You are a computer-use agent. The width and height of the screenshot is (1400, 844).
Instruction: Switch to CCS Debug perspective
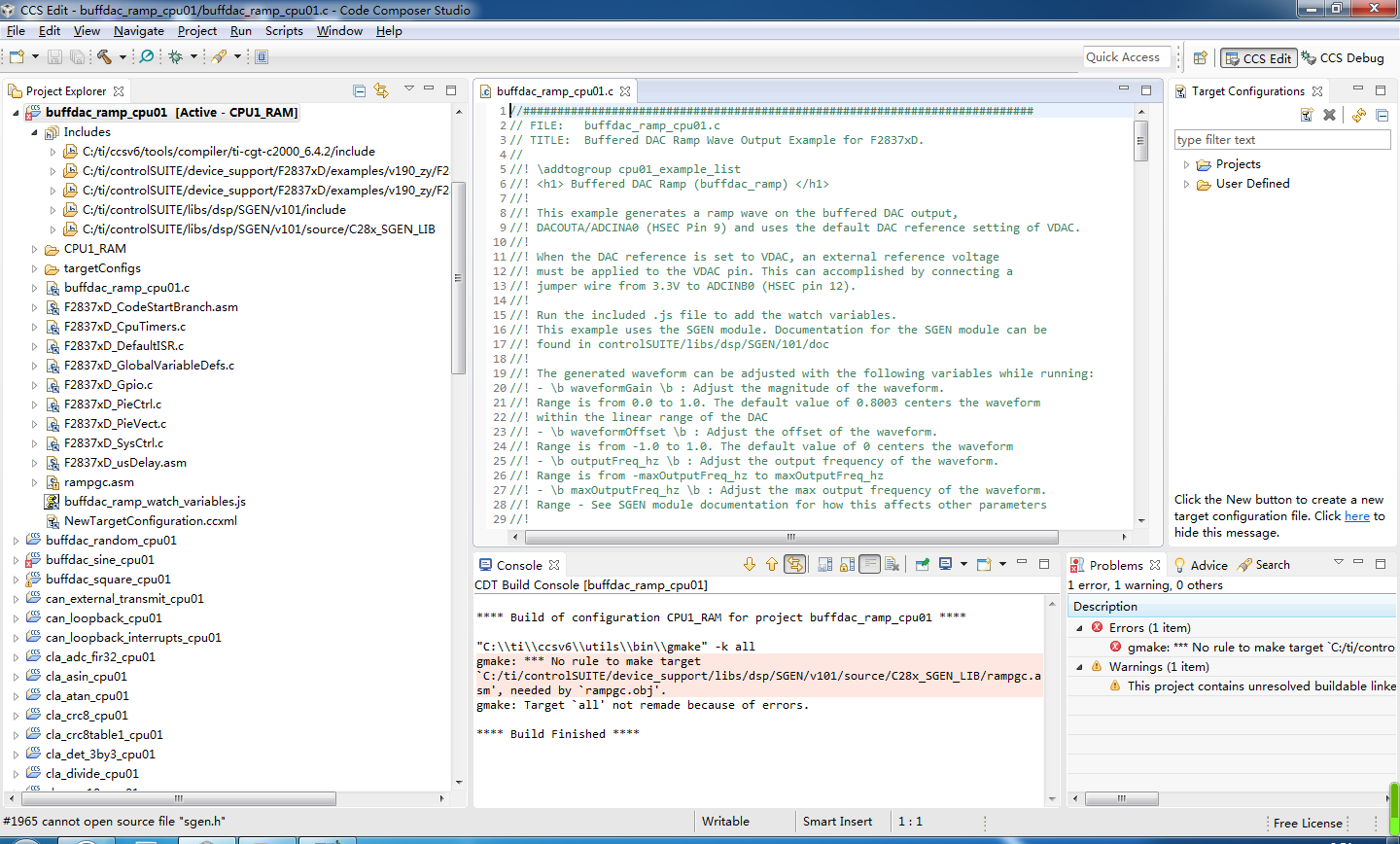1343,58
